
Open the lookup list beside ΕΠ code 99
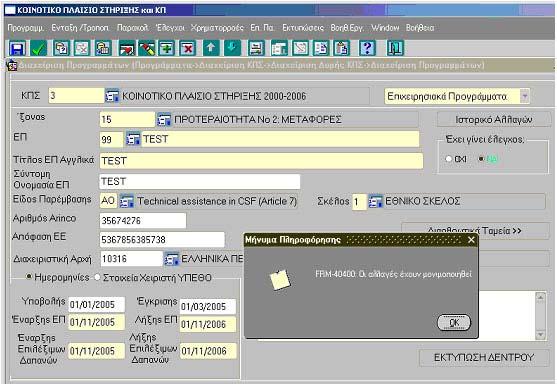[133, 139]
